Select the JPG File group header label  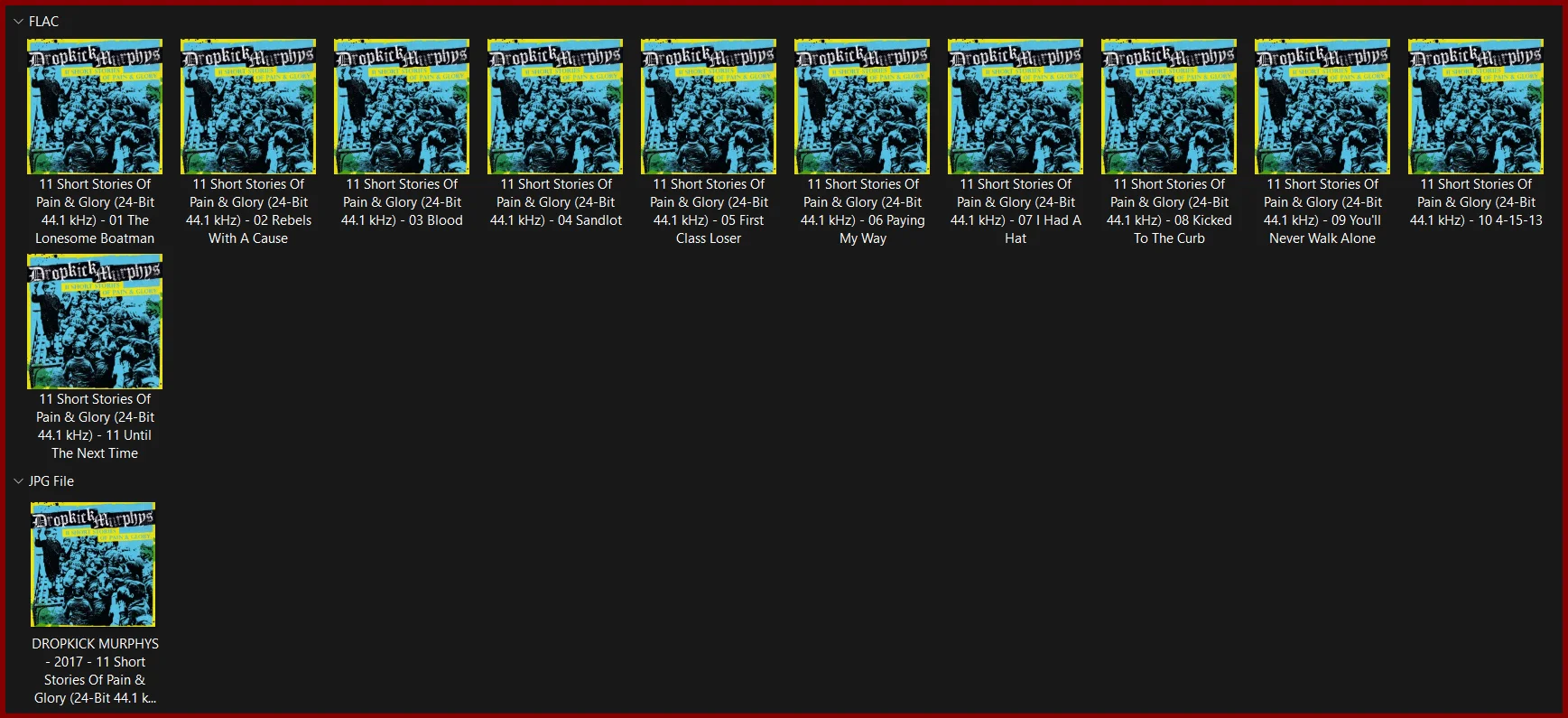[x=51, y=481]
